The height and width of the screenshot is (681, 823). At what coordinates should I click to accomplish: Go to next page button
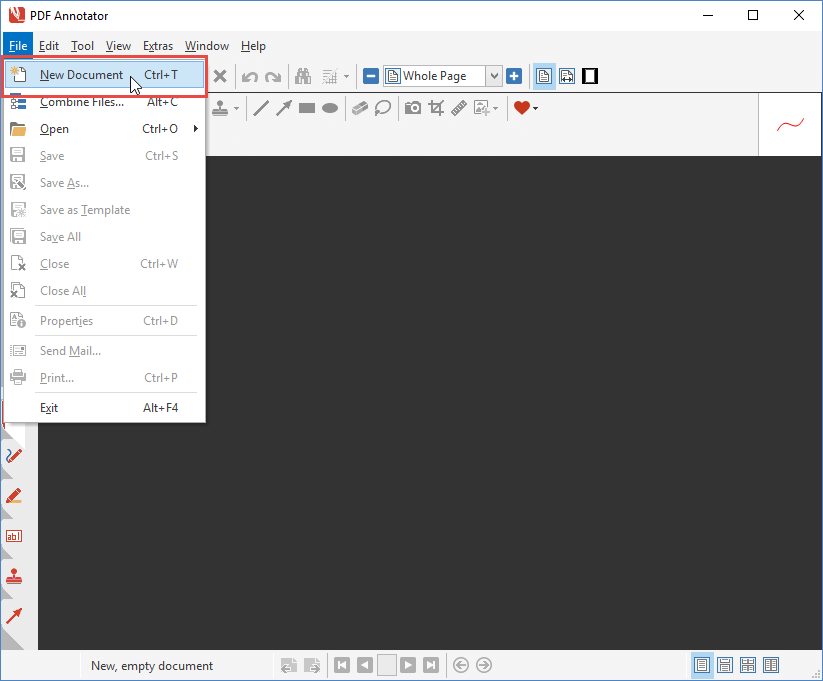pos(408,665)
